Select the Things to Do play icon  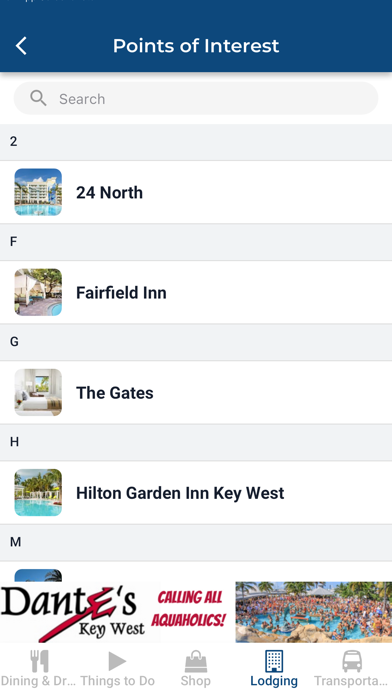pyautogui.click(x=117, y=661)
